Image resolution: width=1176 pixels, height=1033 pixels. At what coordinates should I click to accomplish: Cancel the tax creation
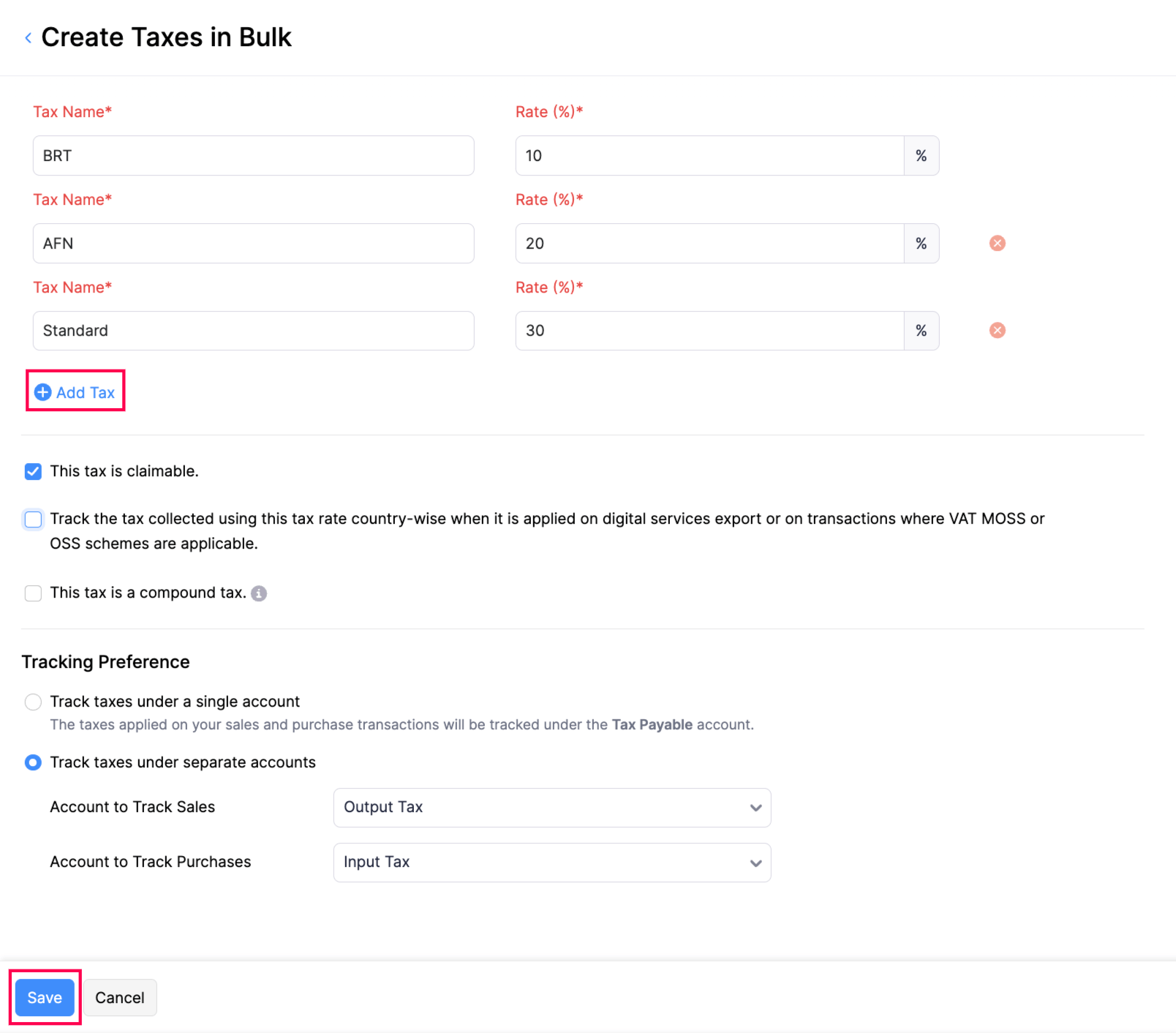tap(119, 997)
